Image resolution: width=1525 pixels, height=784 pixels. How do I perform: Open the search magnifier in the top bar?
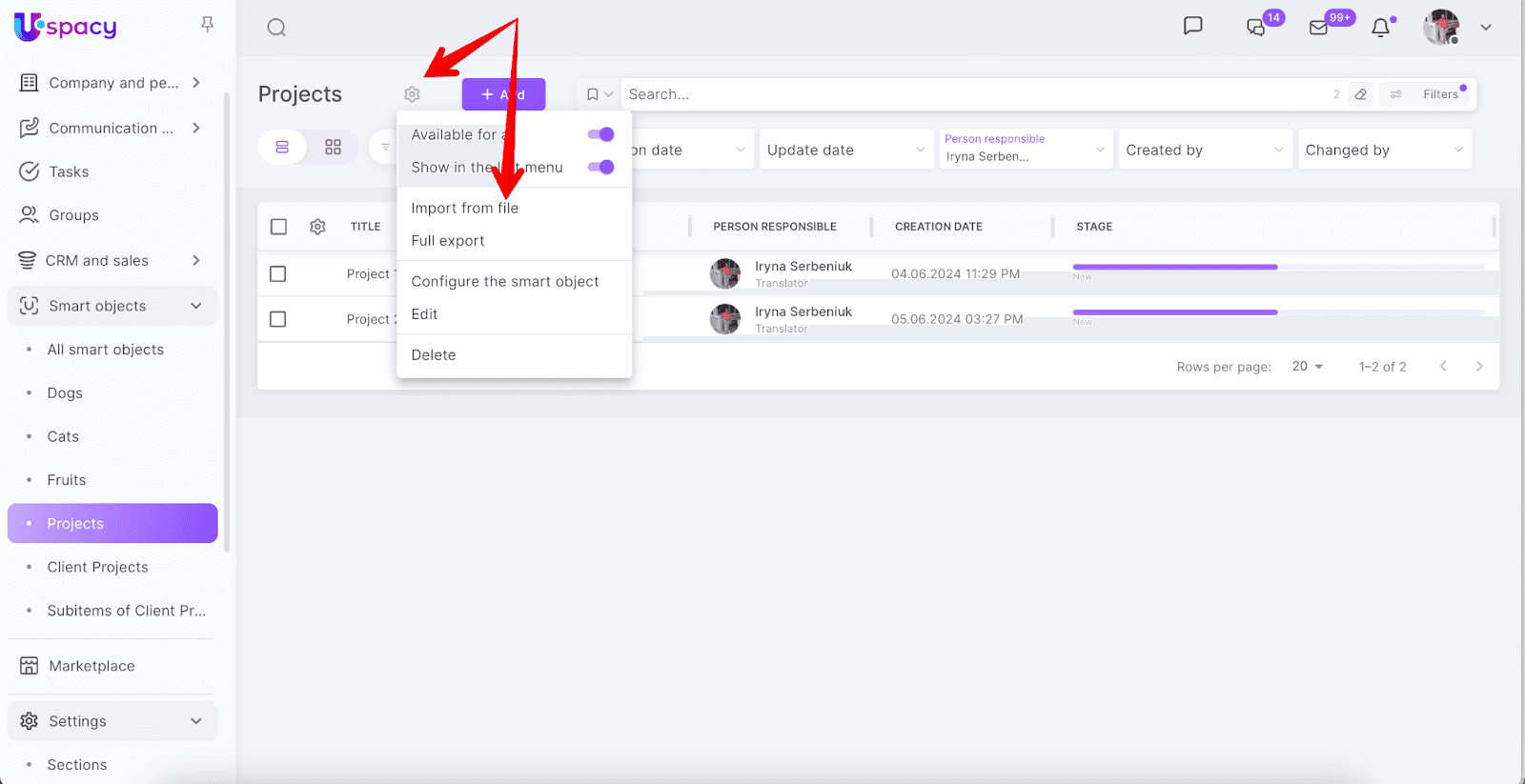(276, 28)
